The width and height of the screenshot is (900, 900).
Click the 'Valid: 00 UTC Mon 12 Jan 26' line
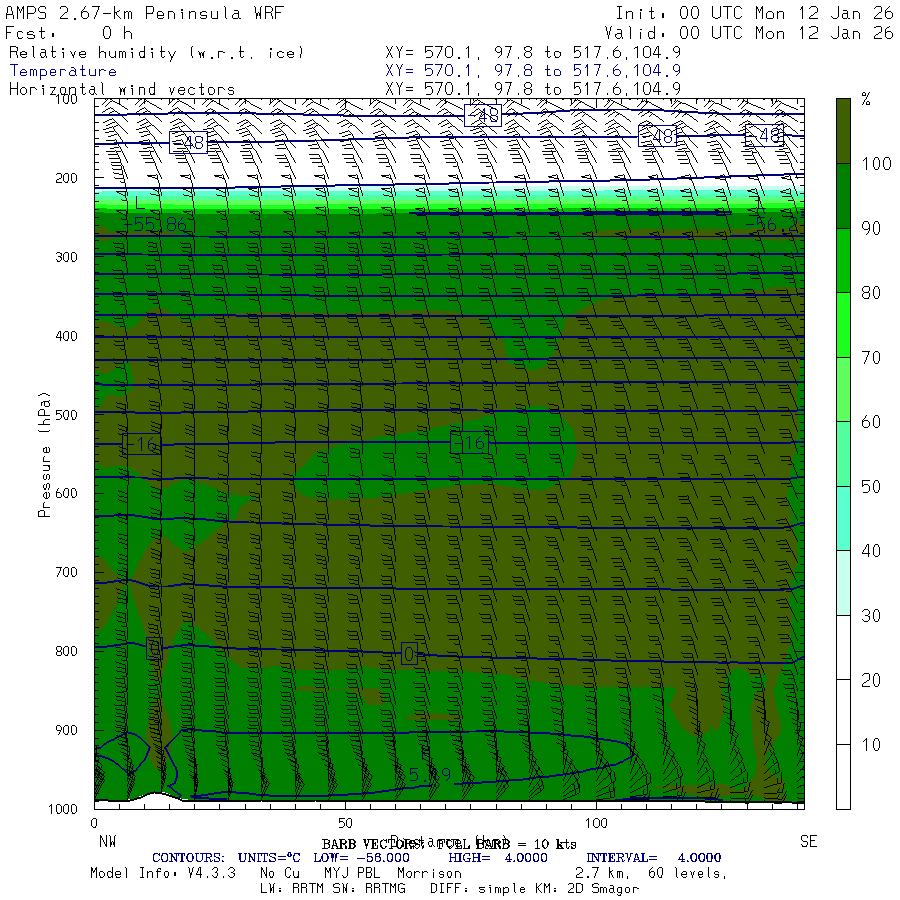748,33
